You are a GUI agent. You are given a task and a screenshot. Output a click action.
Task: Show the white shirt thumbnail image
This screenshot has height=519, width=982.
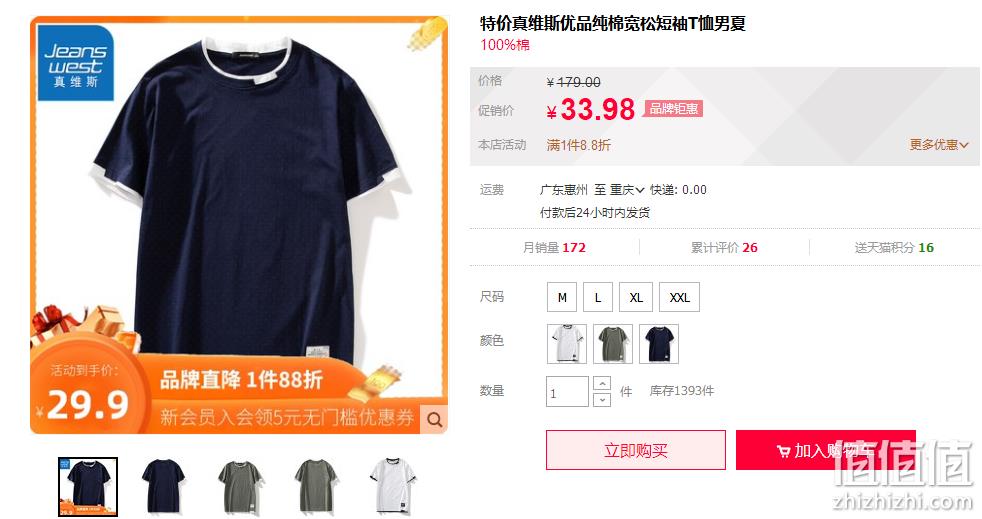coord(392,486)
